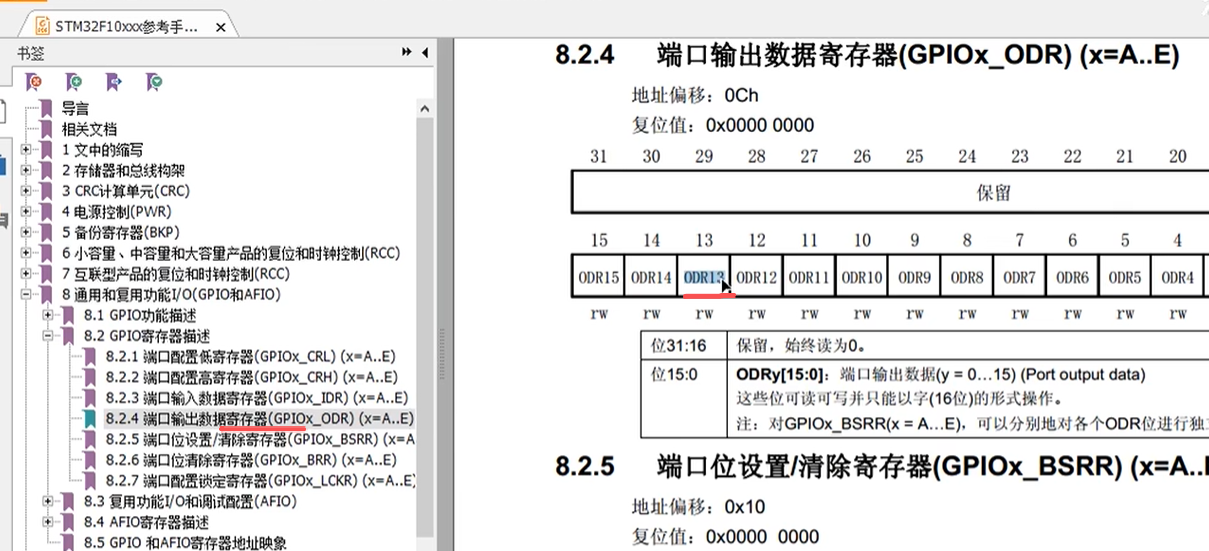
Task: Click the ODR11 bit cell
Action: 809,277
